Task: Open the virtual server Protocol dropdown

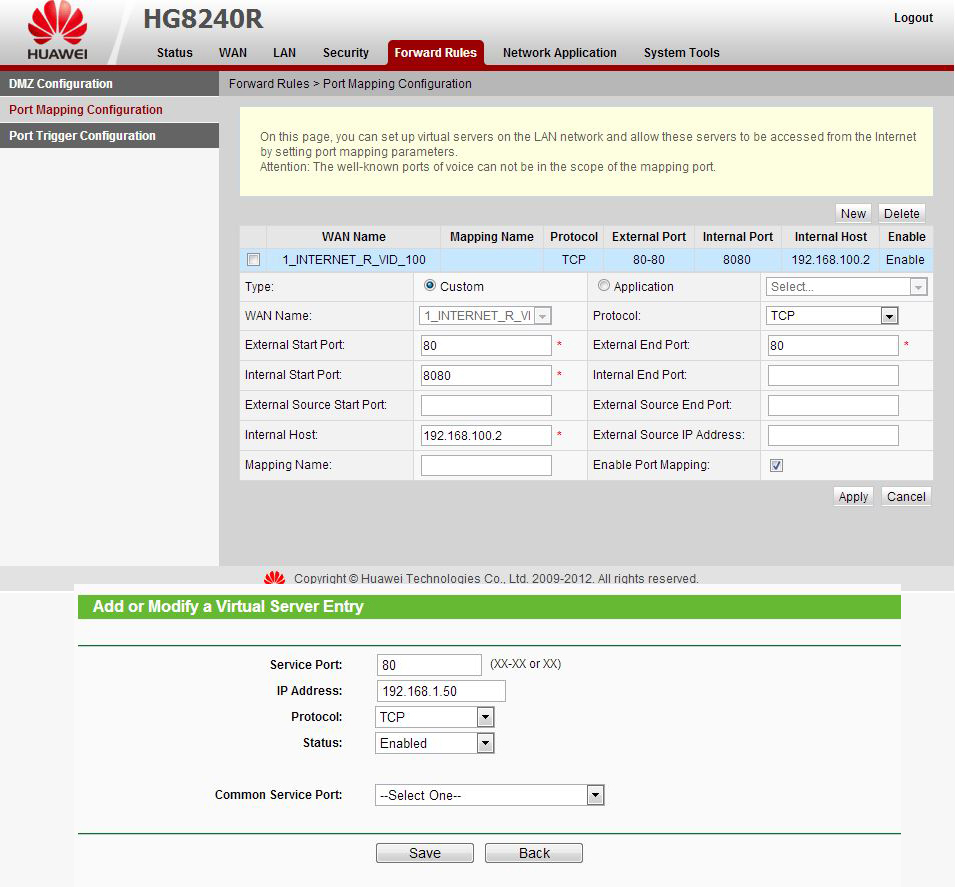Action: tap(435, 717)
